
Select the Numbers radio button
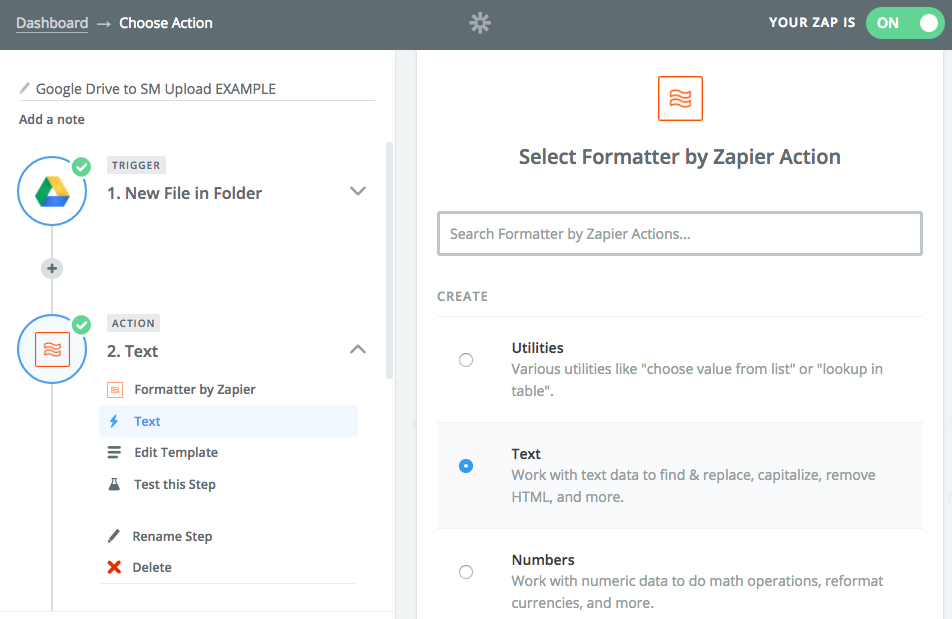point(466,572)
